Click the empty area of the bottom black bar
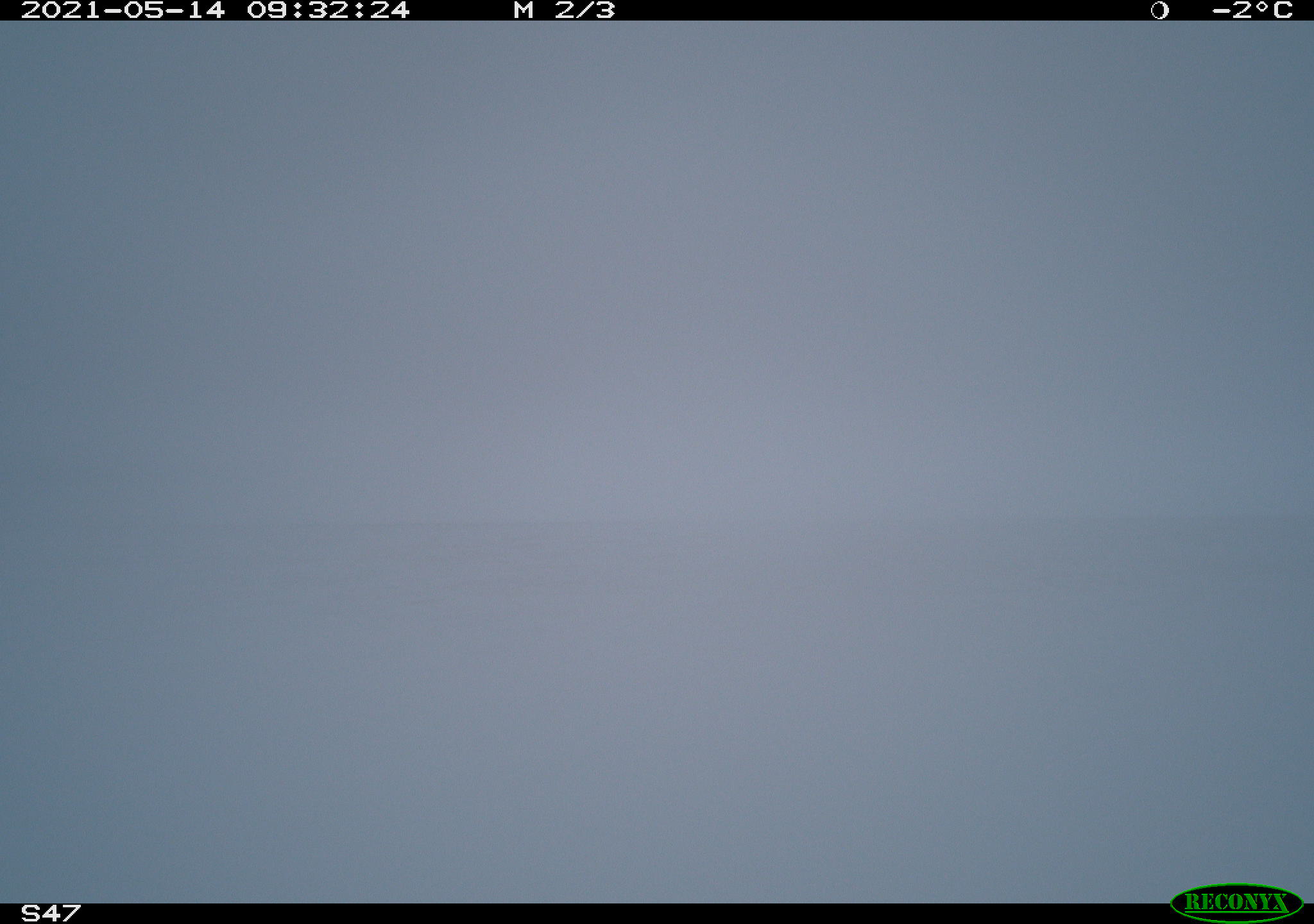Viewport: 1314px width, 924px height. (x=622, y=914)
